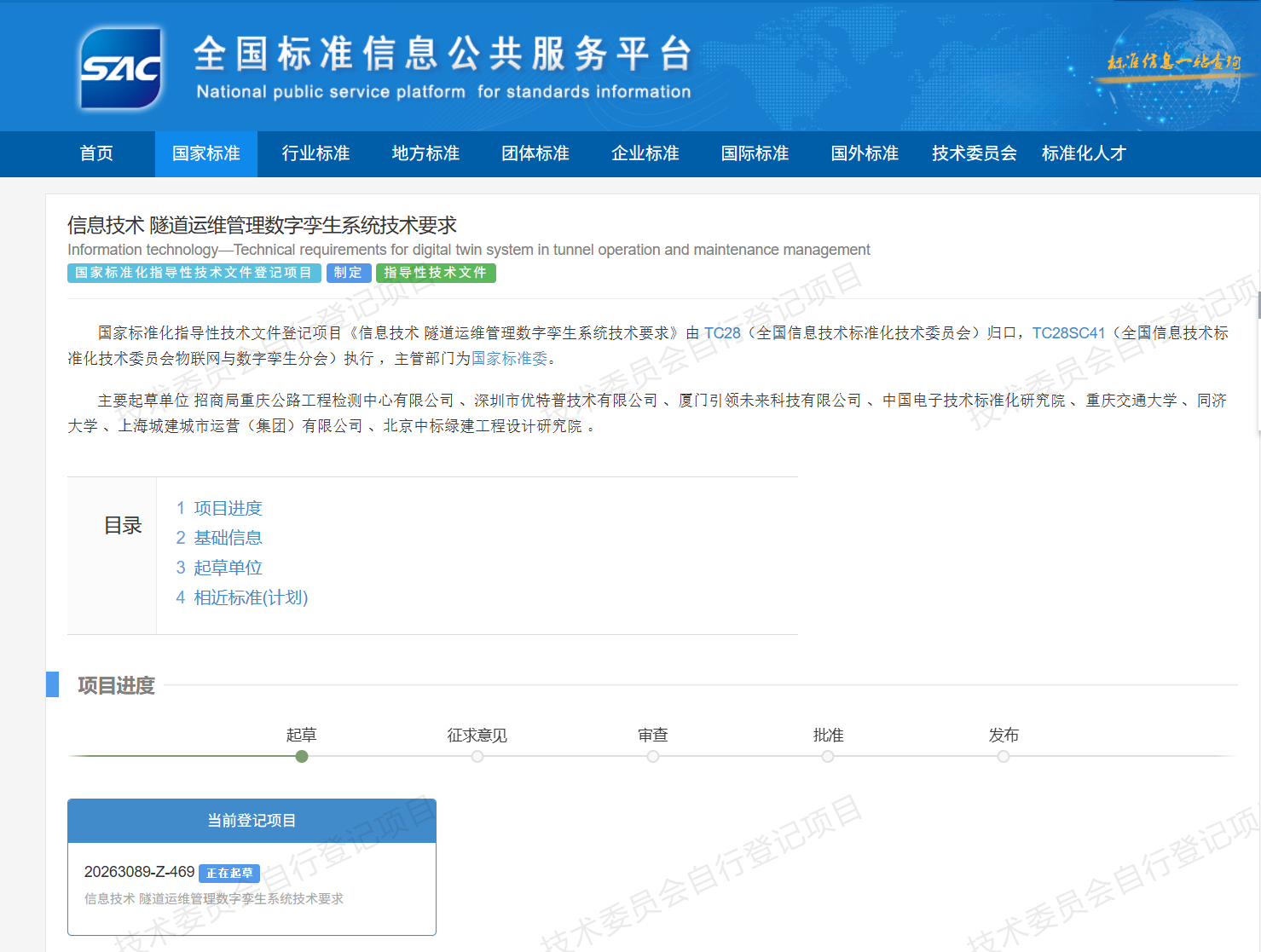Open the 企业标准 nav tab
1261x952 pixels.
pos(645,153)
